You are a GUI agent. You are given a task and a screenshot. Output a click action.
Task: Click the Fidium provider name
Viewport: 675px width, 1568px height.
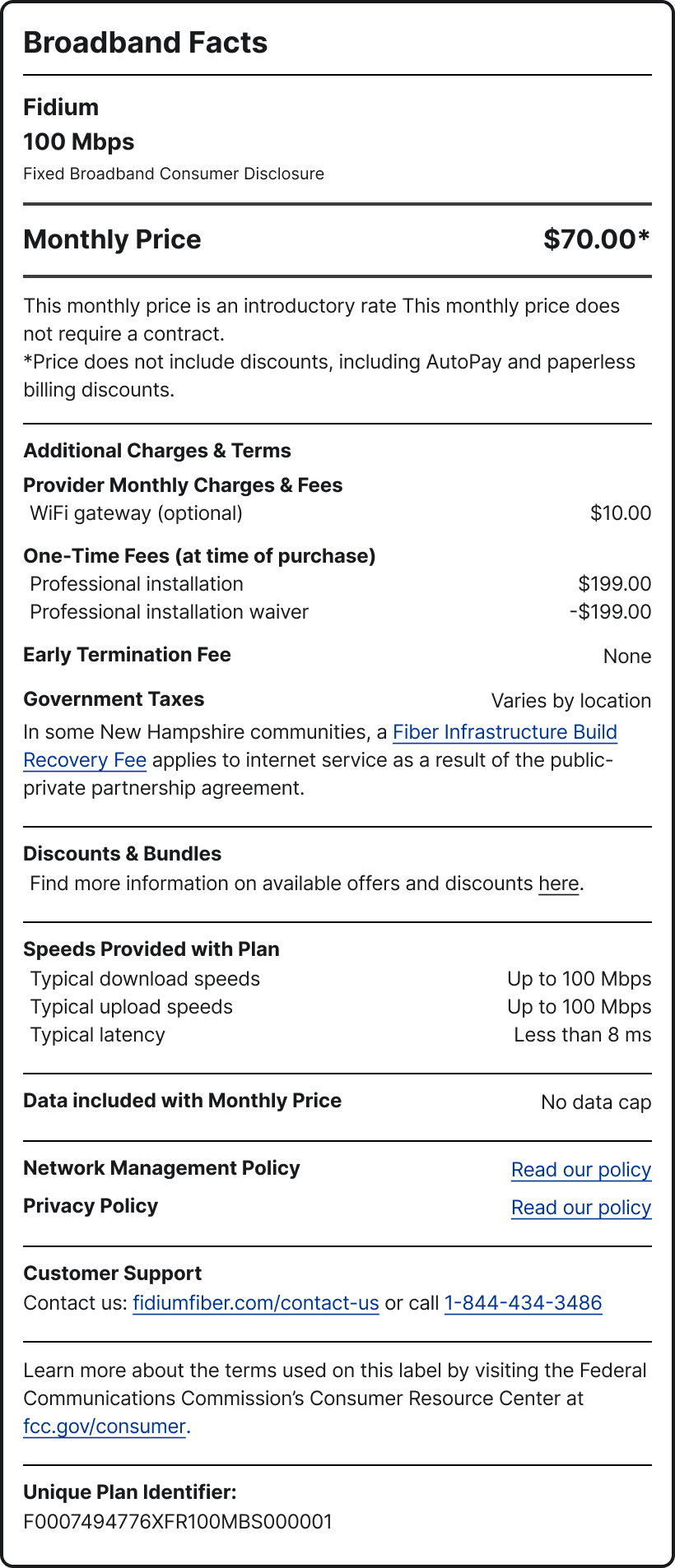coord(61,108)
